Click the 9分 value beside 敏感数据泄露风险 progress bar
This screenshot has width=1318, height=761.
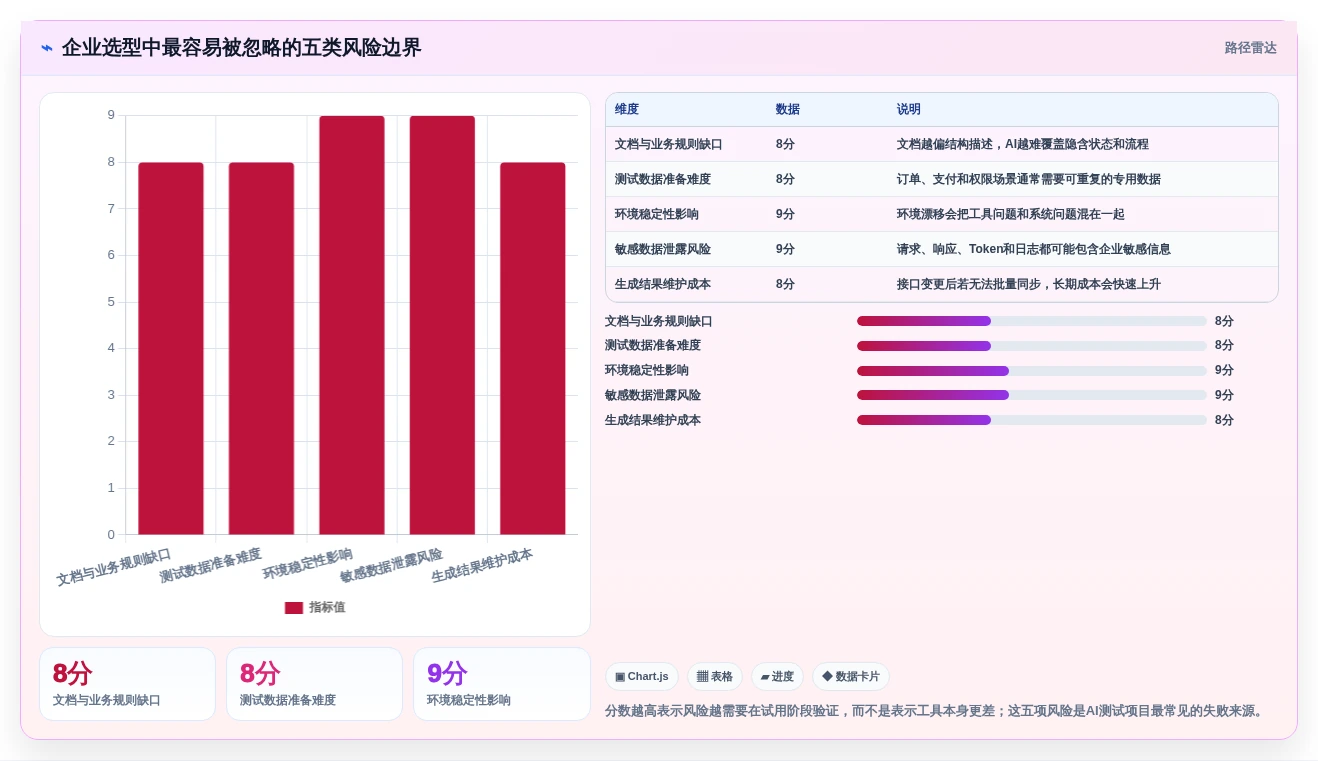click(x=1224, y=395)
